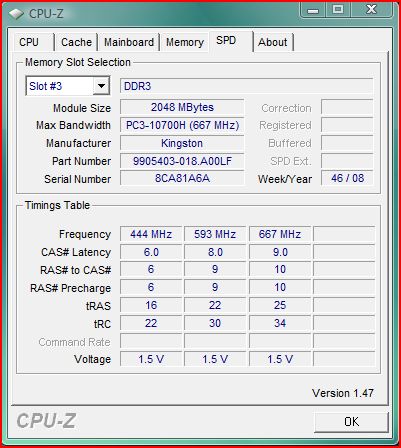The image size is (401, 448).
Task: Click the Module Size 2048 MBytes field
Action: click(x=182, y=107)
